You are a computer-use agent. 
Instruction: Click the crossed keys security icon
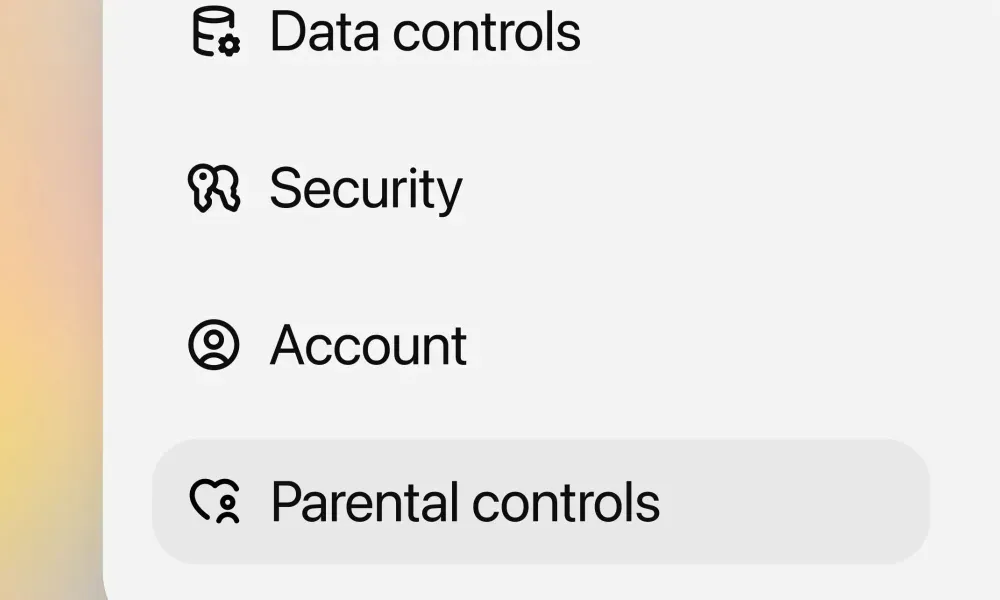213,188
